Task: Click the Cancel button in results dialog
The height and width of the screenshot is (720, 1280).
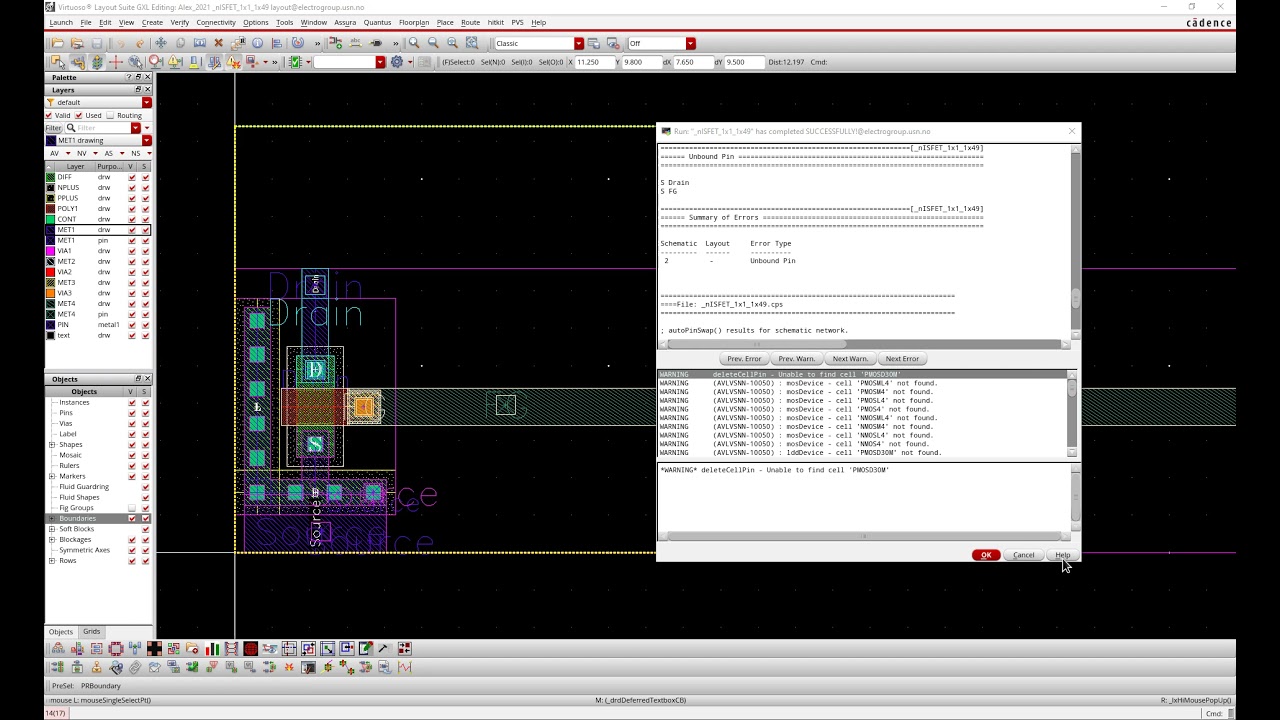Action: pos(1024,555)
